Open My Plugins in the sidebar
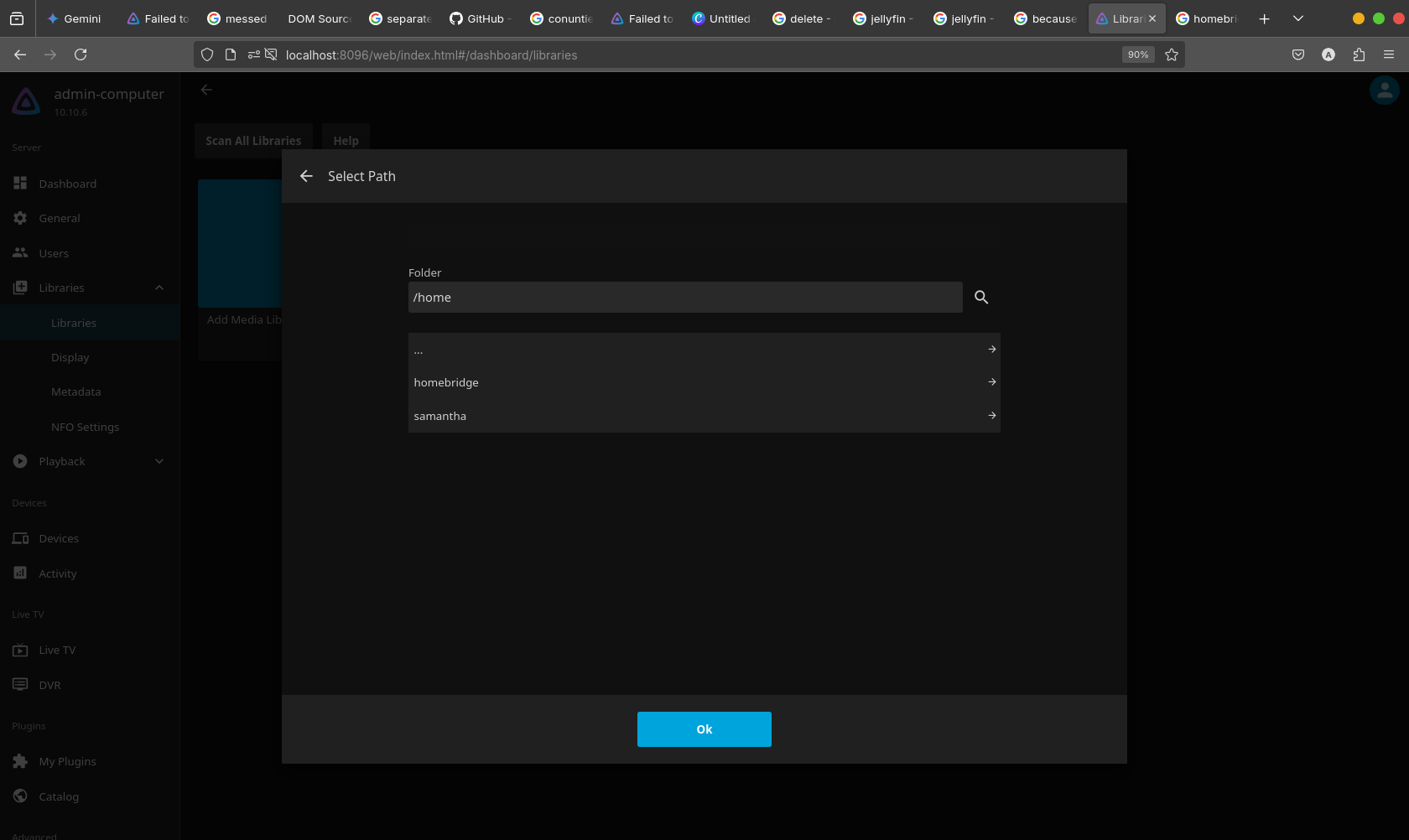 pos(67,761)
